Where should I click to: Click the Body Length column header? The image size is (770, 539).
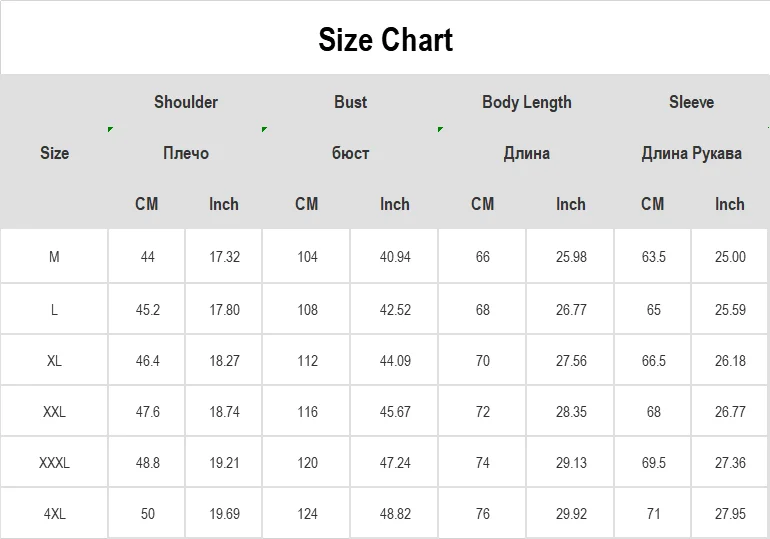526,102
